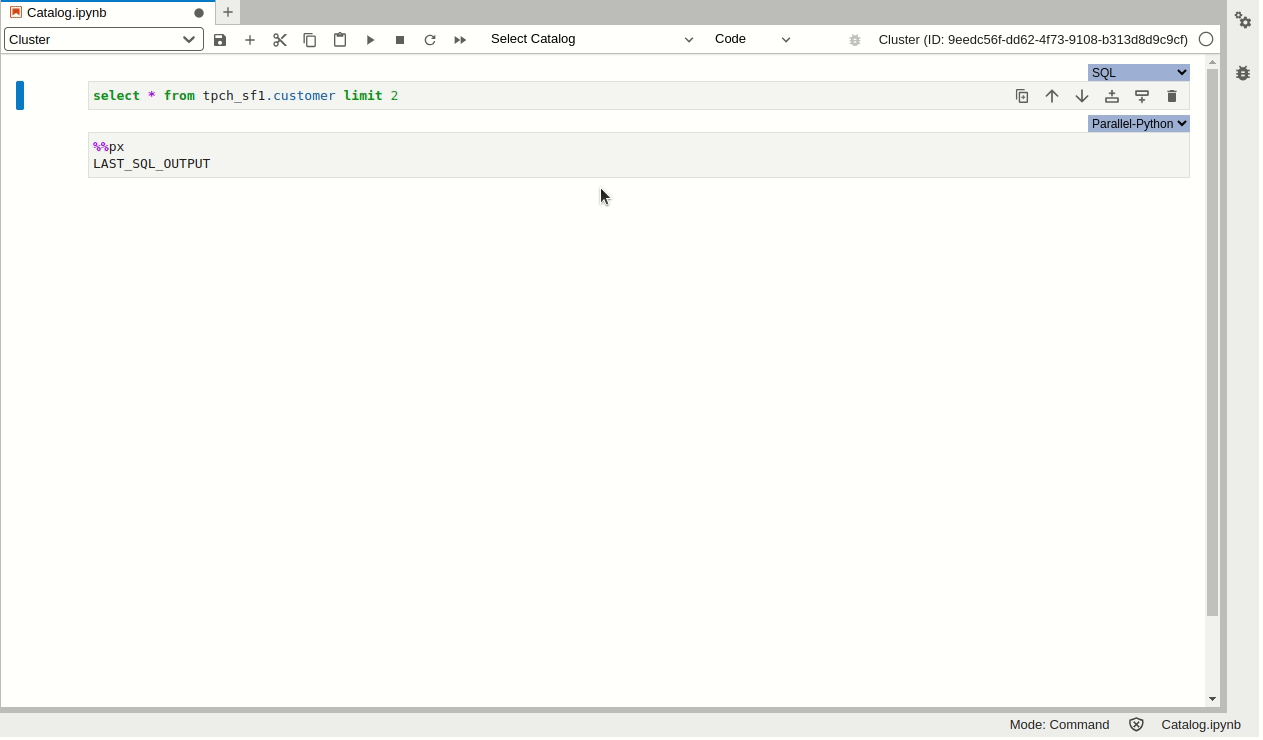
Task: Run the selected cell with the play button
Action: [370, 40]
